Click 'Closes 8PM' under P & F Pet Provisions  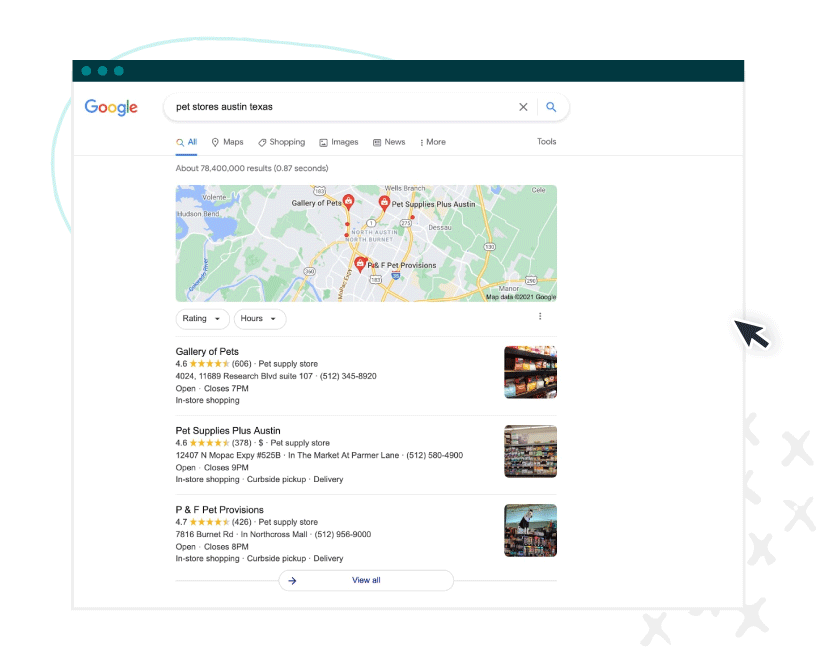(226, 547)
